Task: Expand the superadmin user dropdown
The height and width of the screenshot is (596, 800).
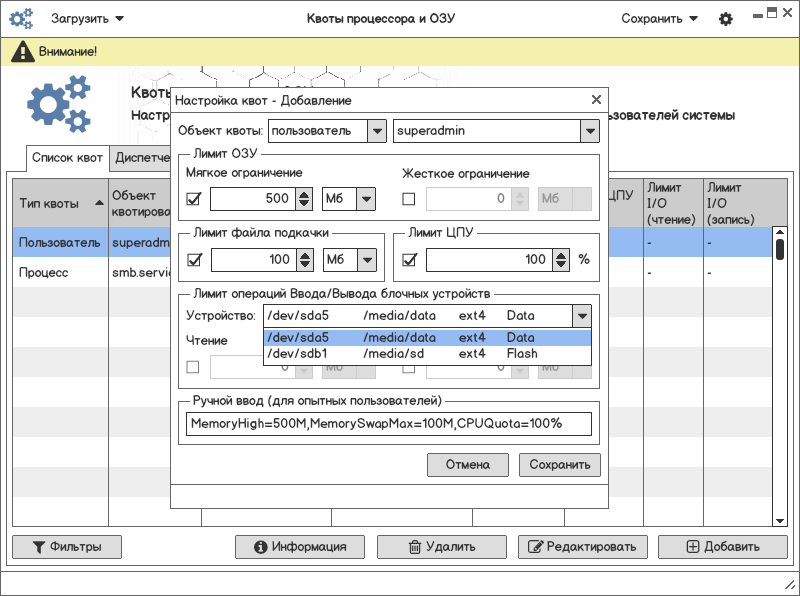Action: [589, 131]
